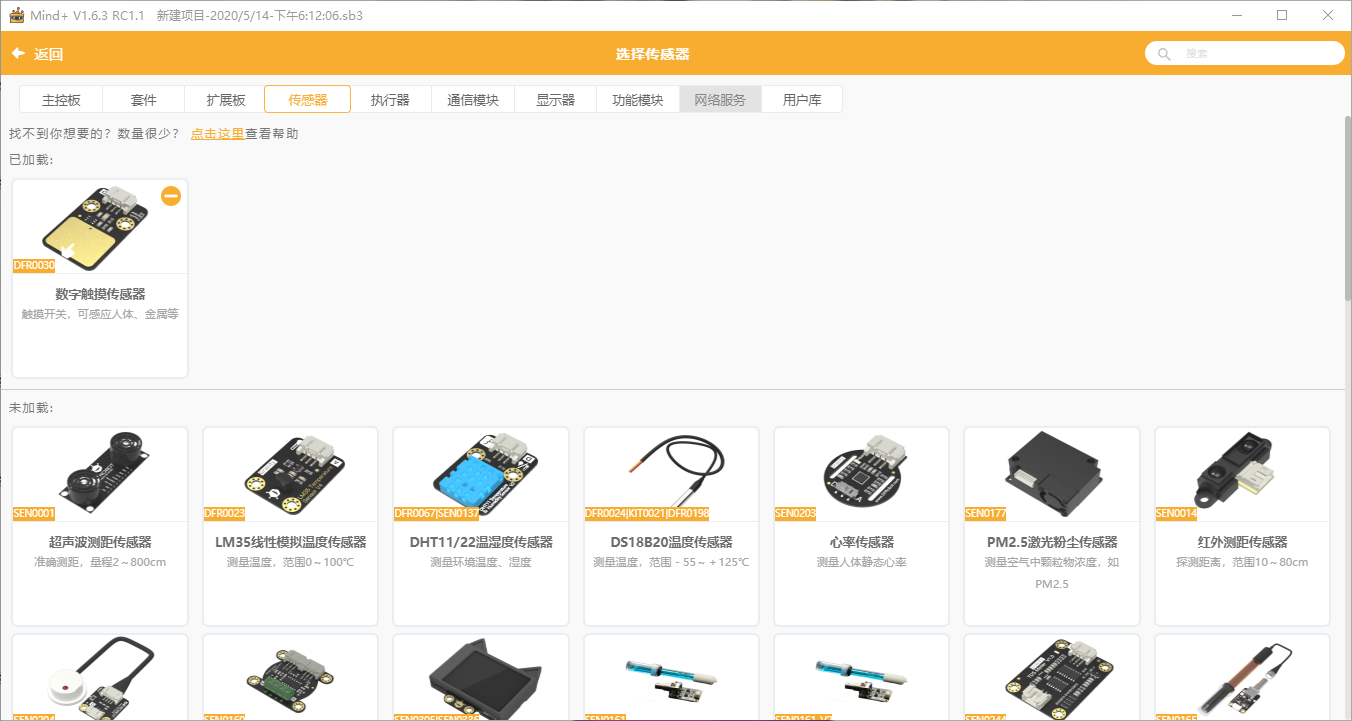The height and width of the screenshot is (721, 1352).
Task: Click the DFR0023 product code label
Action: 225,514
